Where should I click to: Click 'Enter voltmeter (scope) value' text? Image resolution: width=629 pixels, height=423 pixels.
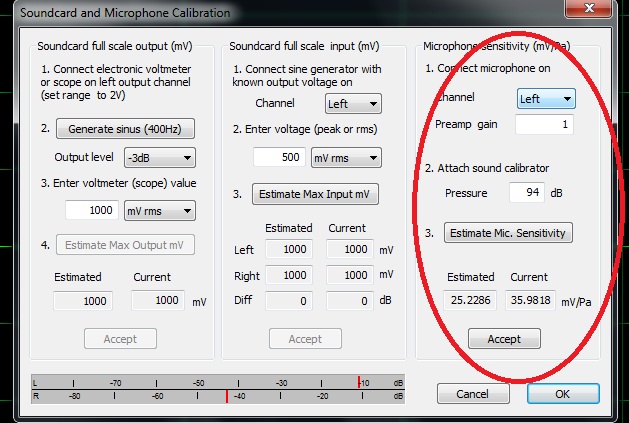125,183
